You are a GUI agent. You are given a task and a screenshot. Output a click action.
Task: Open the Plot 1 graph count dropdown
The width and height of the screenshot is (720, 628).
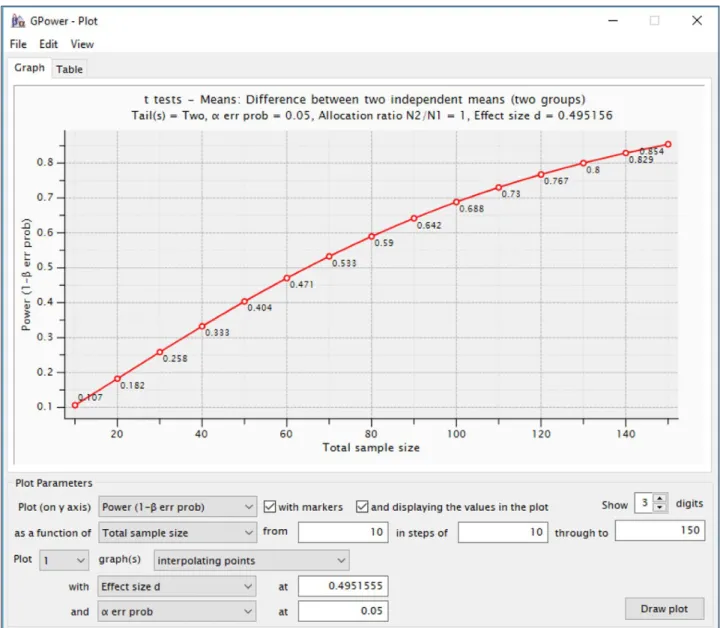click(64, 560)
